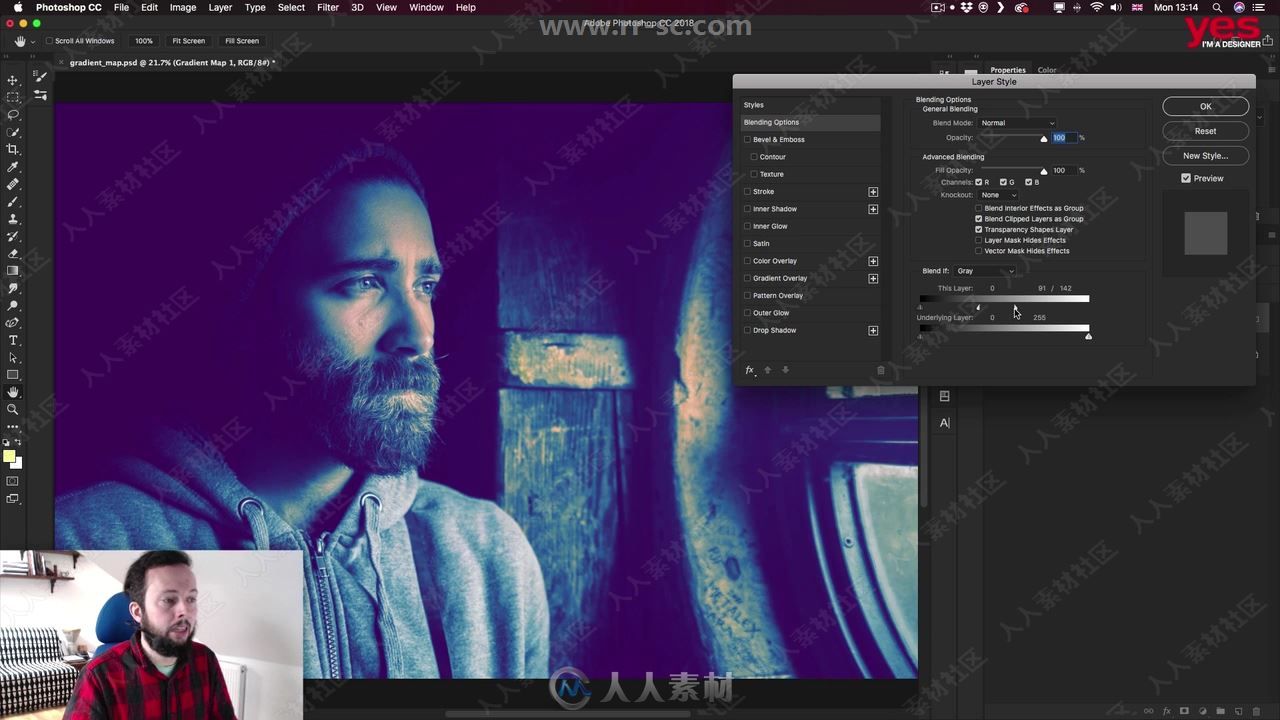Open the Window menu
1280x720 pixels.
[x=426, y=7]
